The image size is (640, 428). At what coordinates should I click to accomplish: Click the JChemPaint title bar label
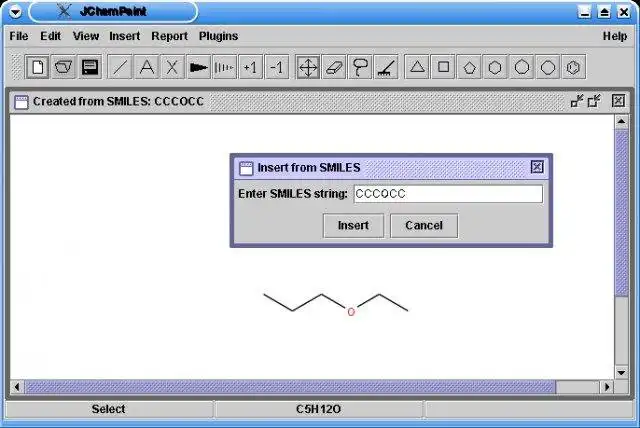click(113, 11)
